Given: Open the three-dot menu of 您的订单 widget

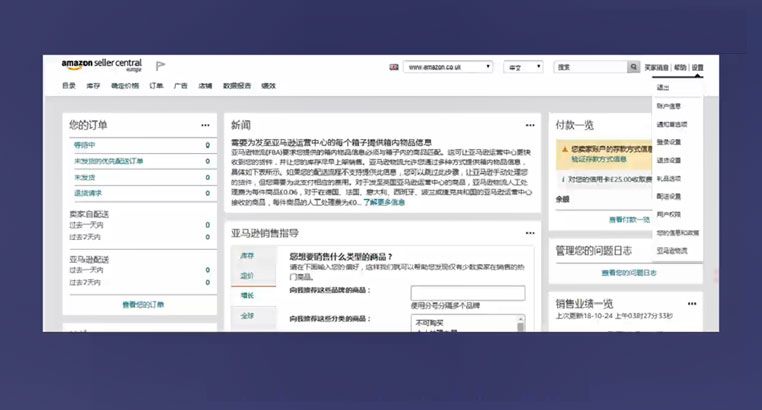Looking at the screenshot, I should [x=205, y=125].
